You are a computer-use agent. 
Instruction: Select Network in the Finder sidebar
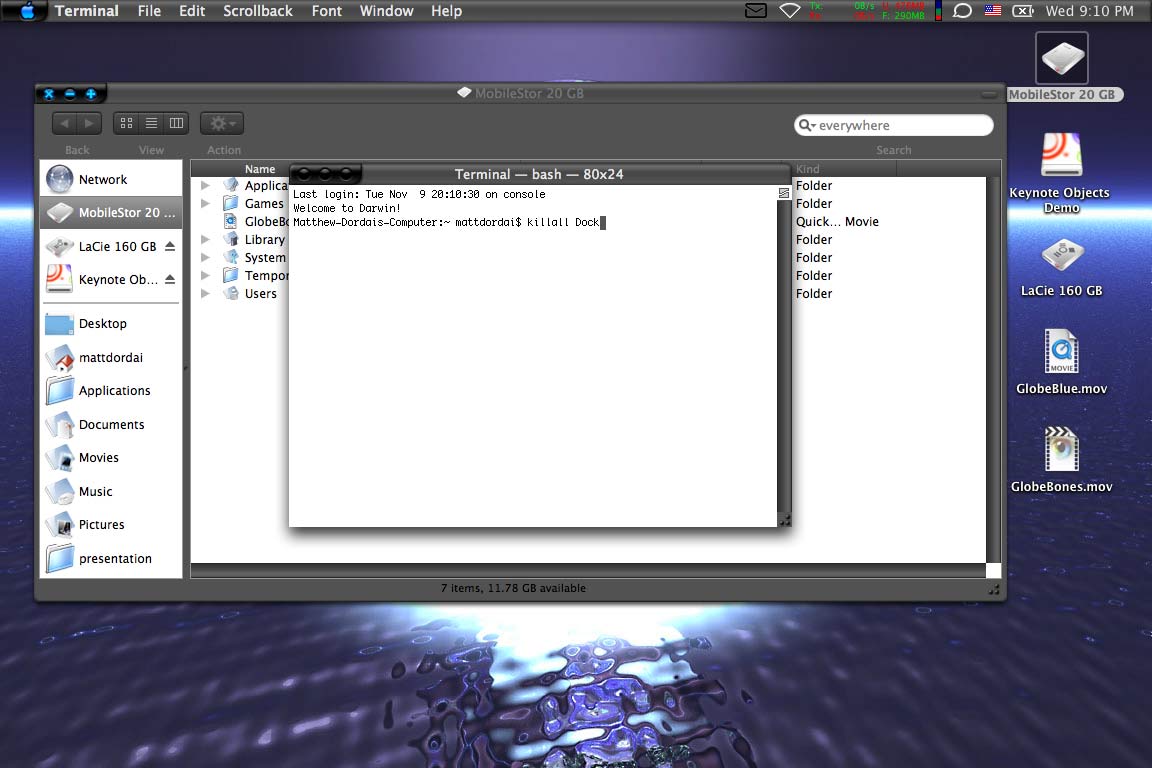tap(111, 179)
